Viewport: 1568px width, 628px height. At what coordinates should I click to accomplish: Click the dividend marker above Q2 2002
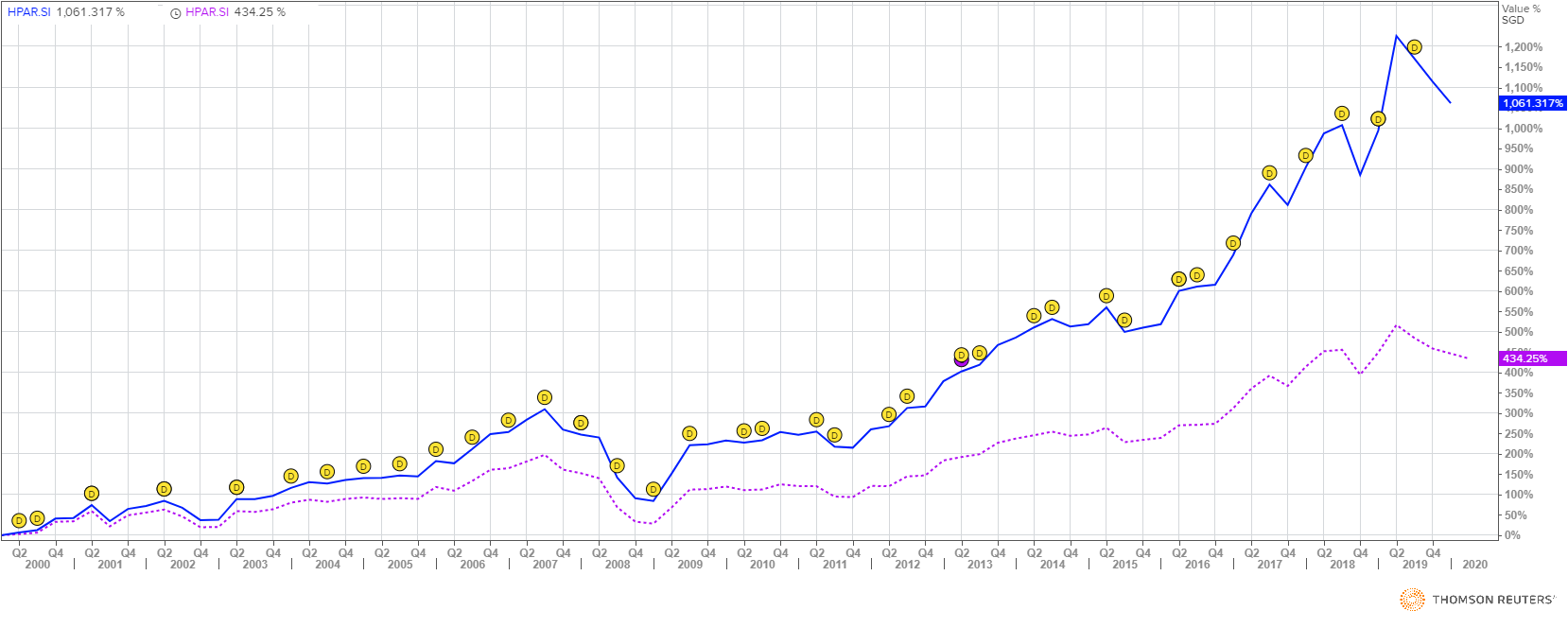tap(164, 489)
